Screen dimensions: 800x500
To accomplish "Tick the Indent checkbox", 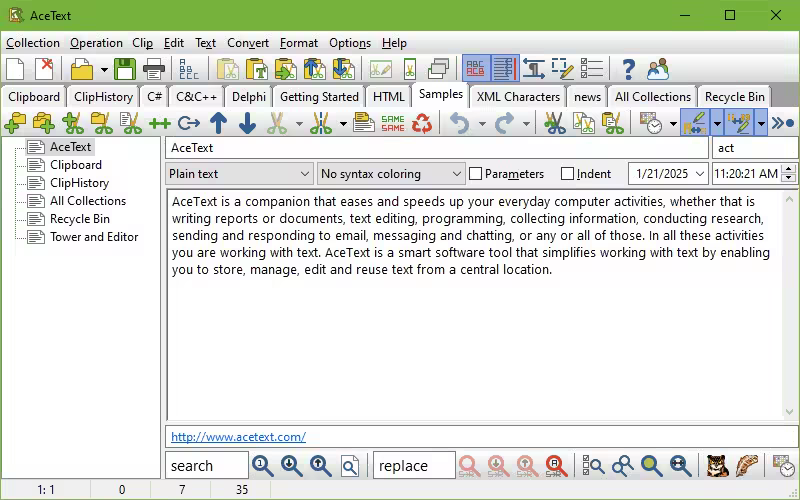I will [x=567, y=174].
